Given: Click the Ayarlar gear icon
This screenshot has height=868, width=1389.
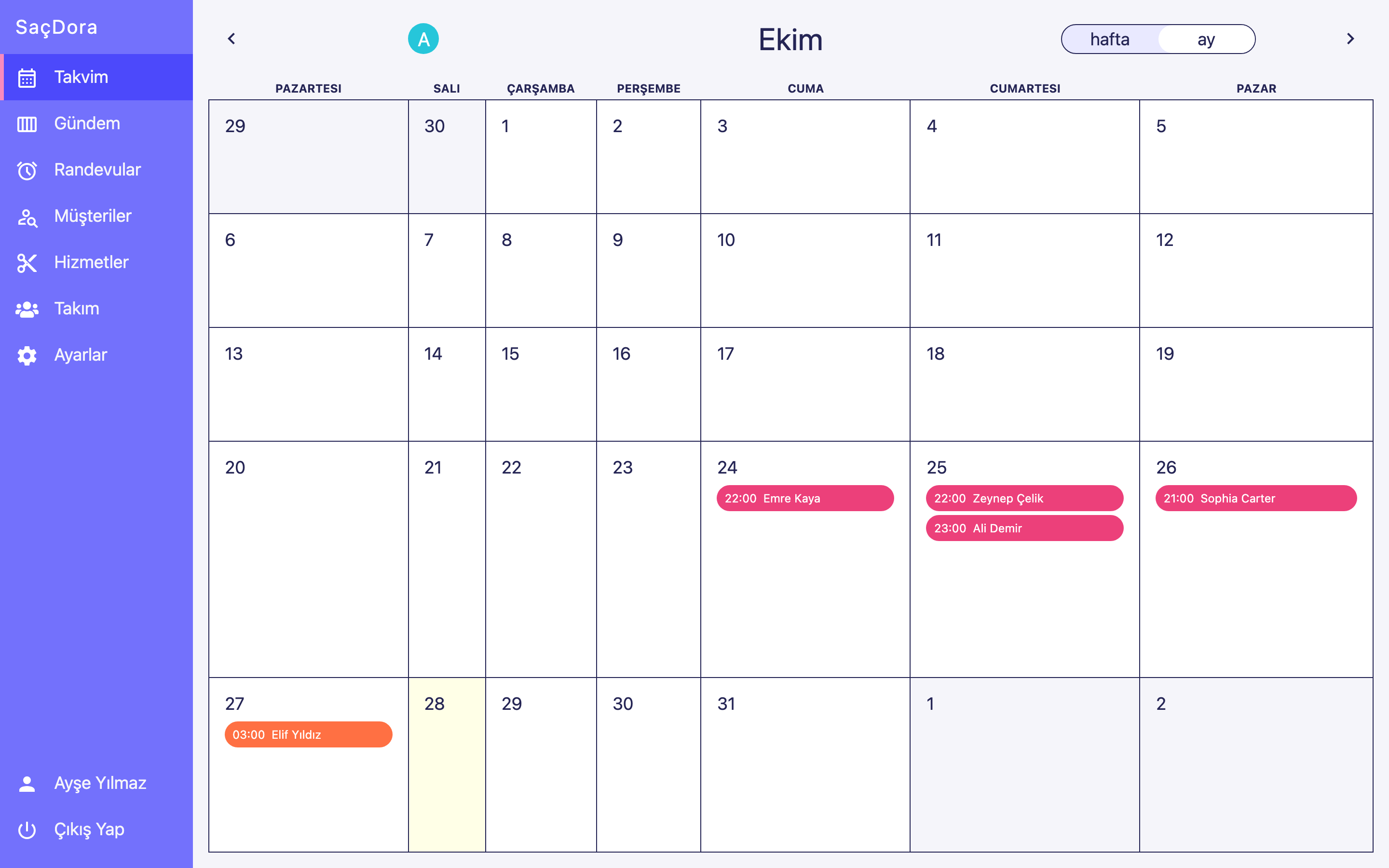Looking at the screenshot, I should (x=27, y=355).
